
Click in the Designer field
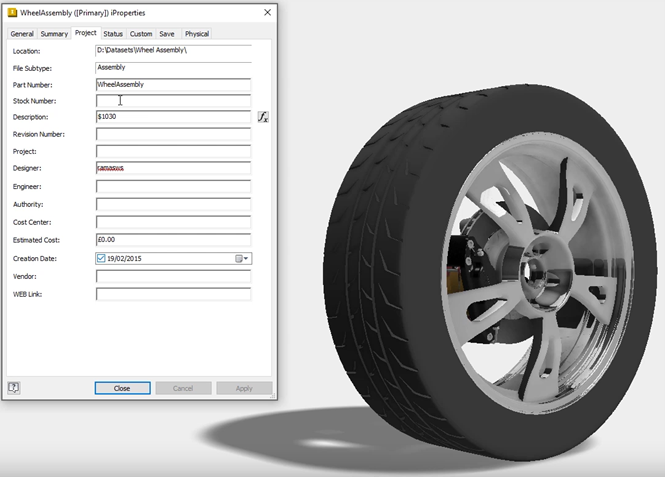tap(173, 168)
